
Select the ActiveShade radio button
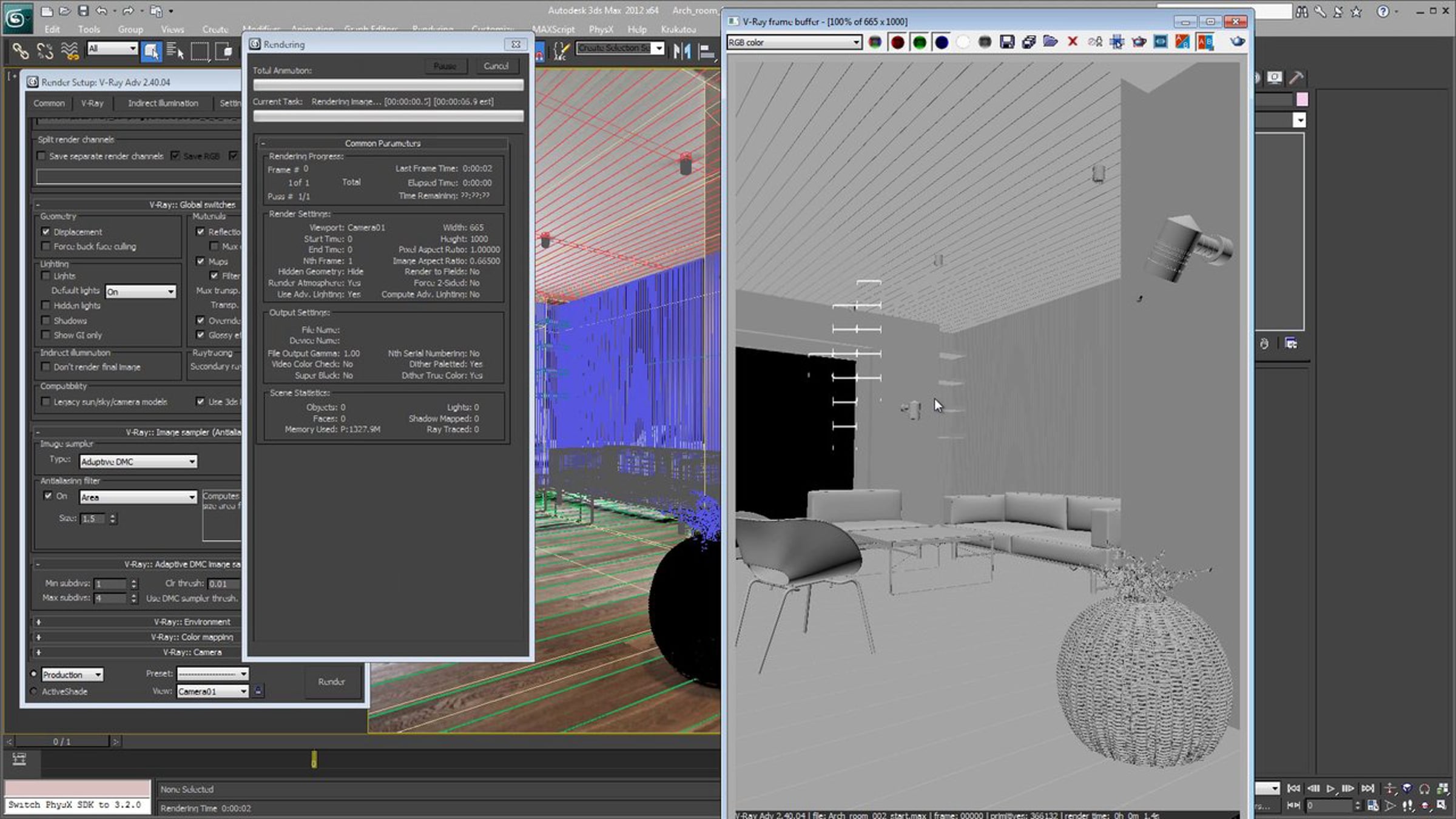pyautogui.click(x=34, y=692)
